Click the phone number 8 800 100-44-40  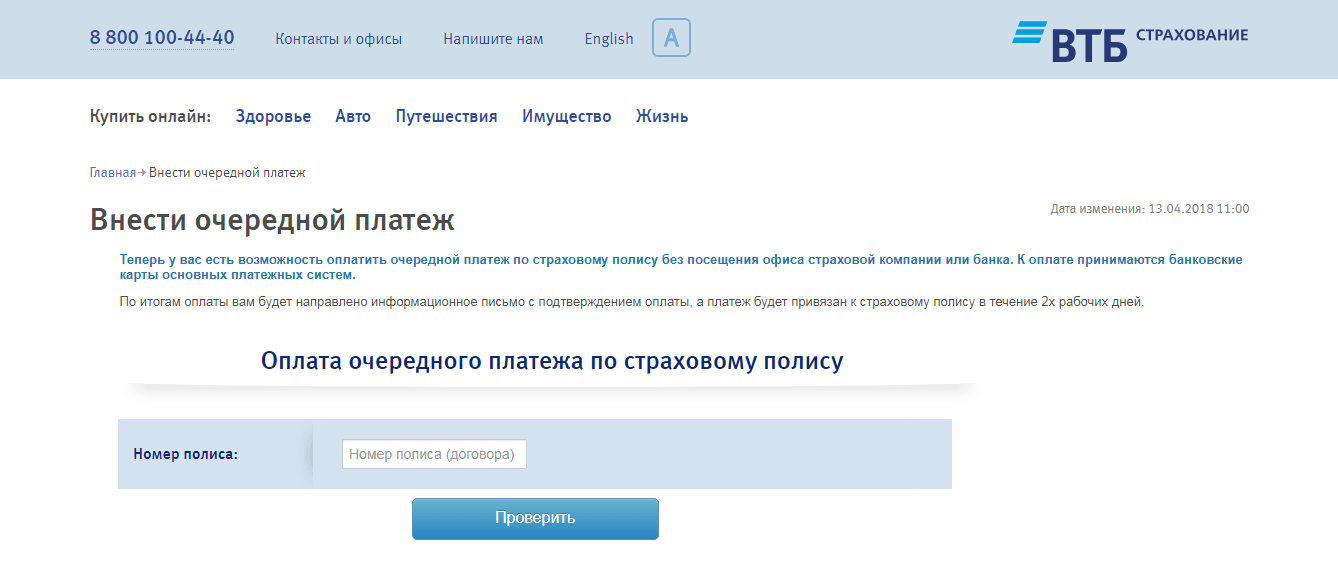coord(162,38)
